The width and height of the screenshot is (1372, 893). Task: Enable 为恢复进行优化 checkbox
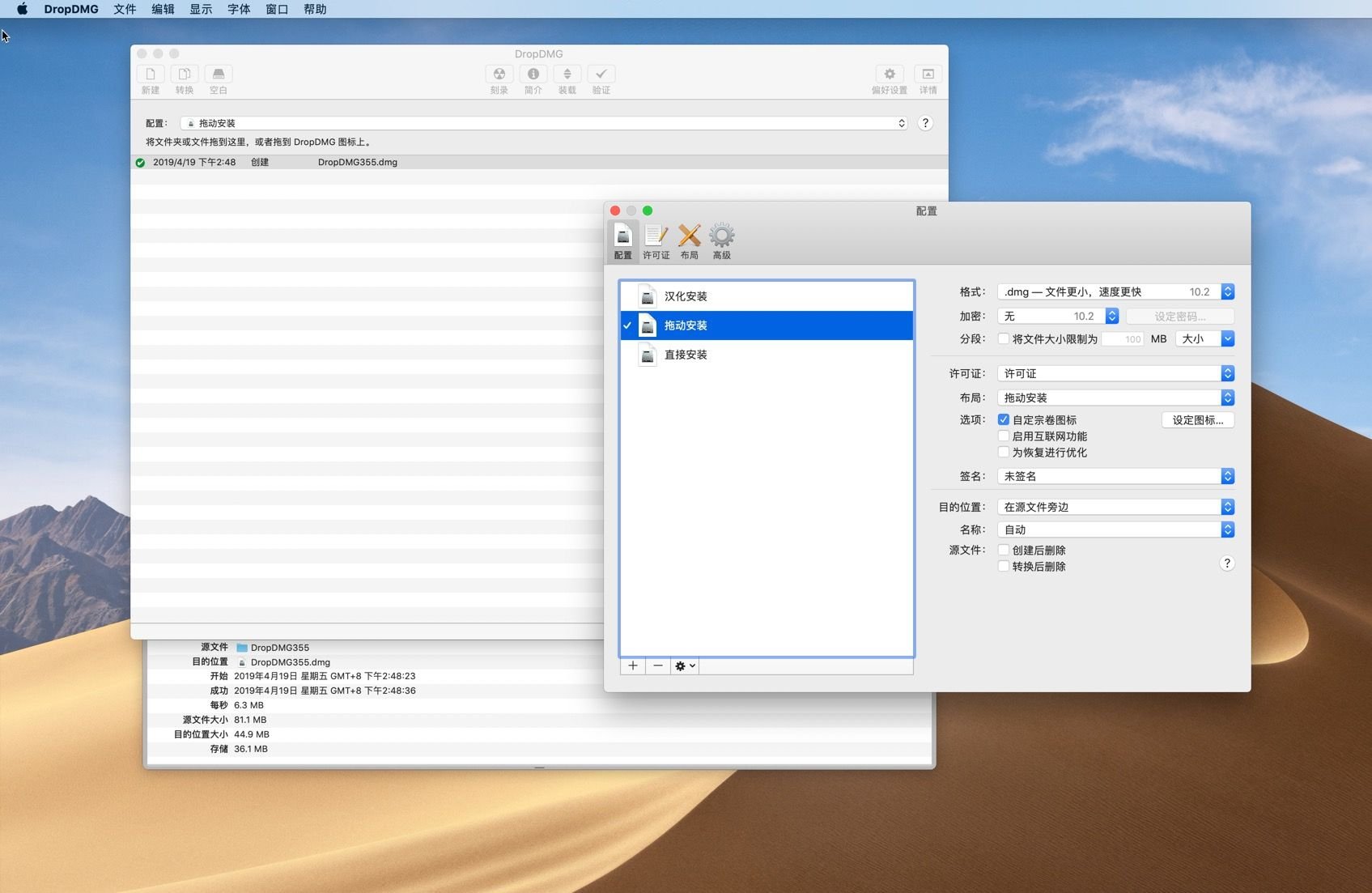point(1004,453)
